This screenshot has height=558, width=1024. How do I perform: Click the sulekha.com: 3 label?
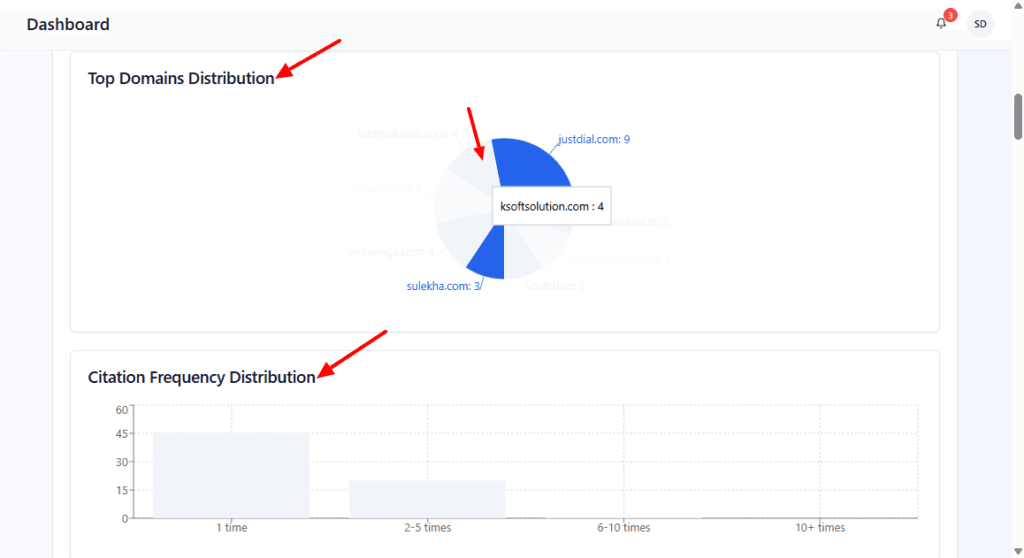coord(444,286)
